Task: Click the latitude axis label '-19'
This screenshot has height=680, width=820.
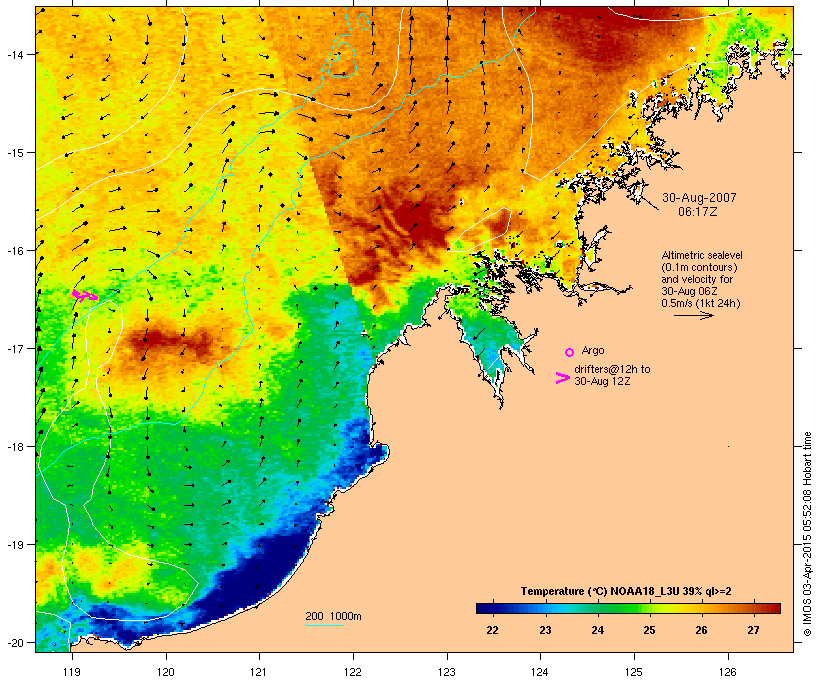Action: [x=15, y=545]
